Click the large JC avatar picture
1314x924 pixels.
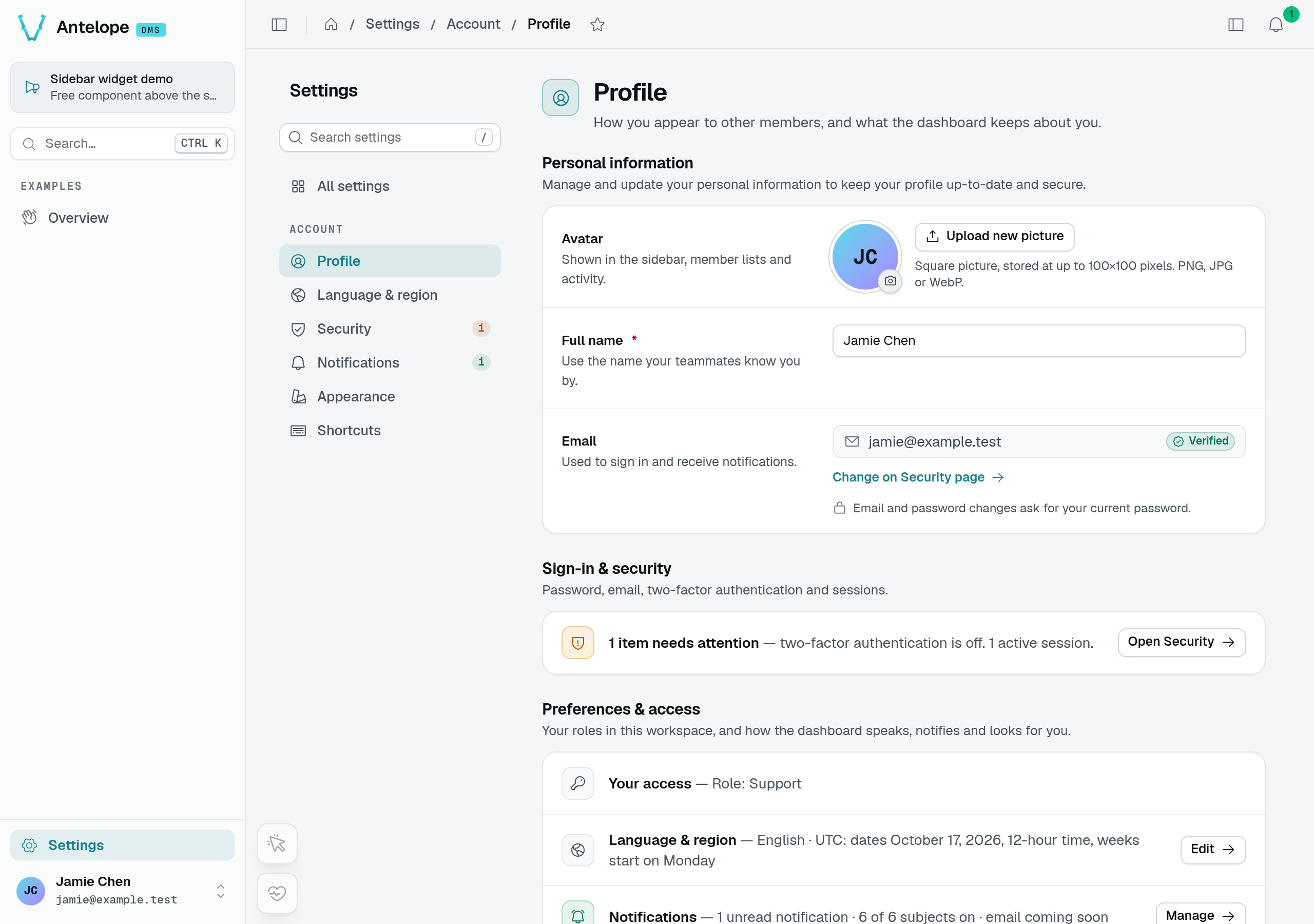click(x=865, y=256)
